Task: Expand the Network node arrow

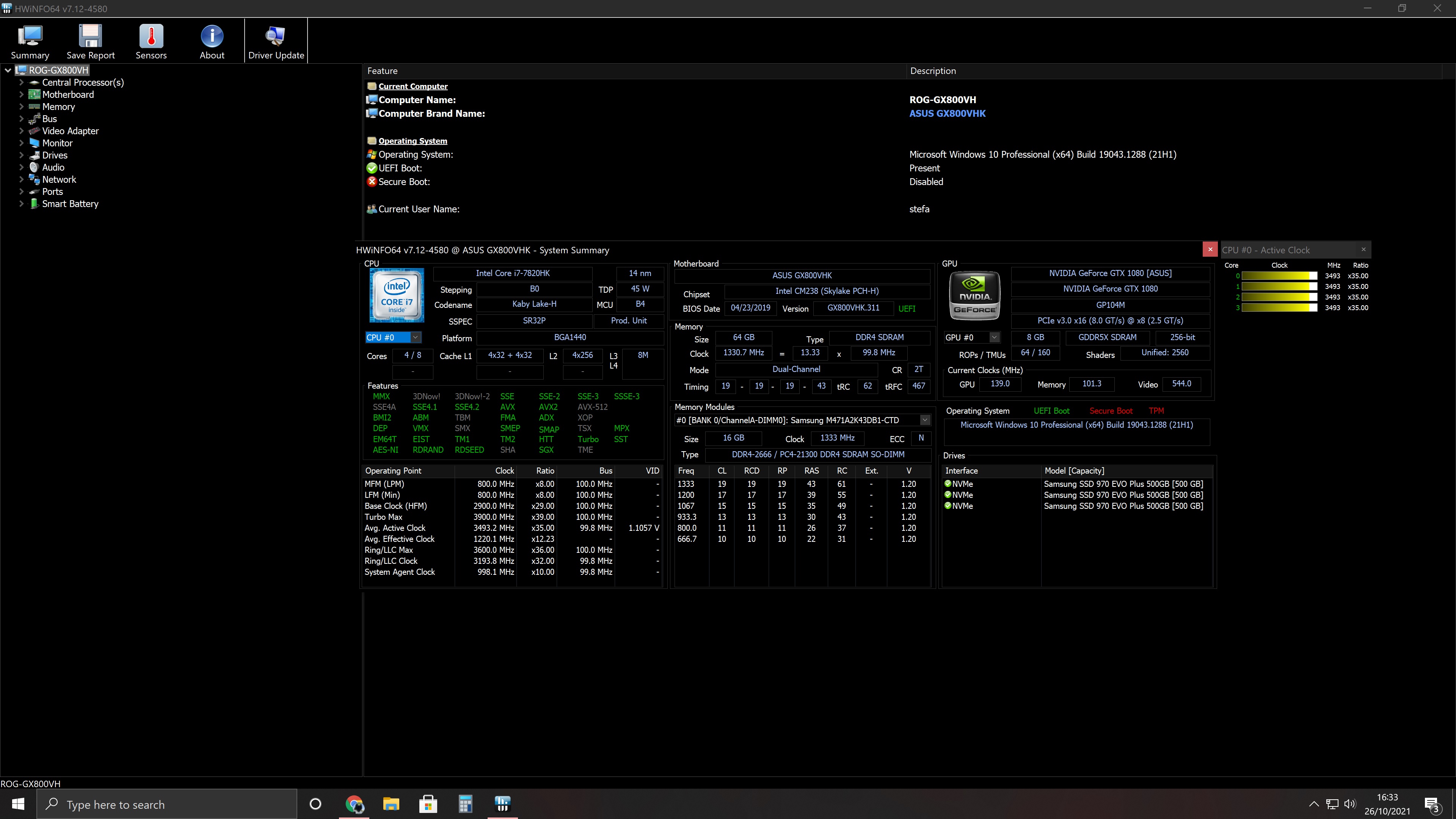Action: coord(22,179)
